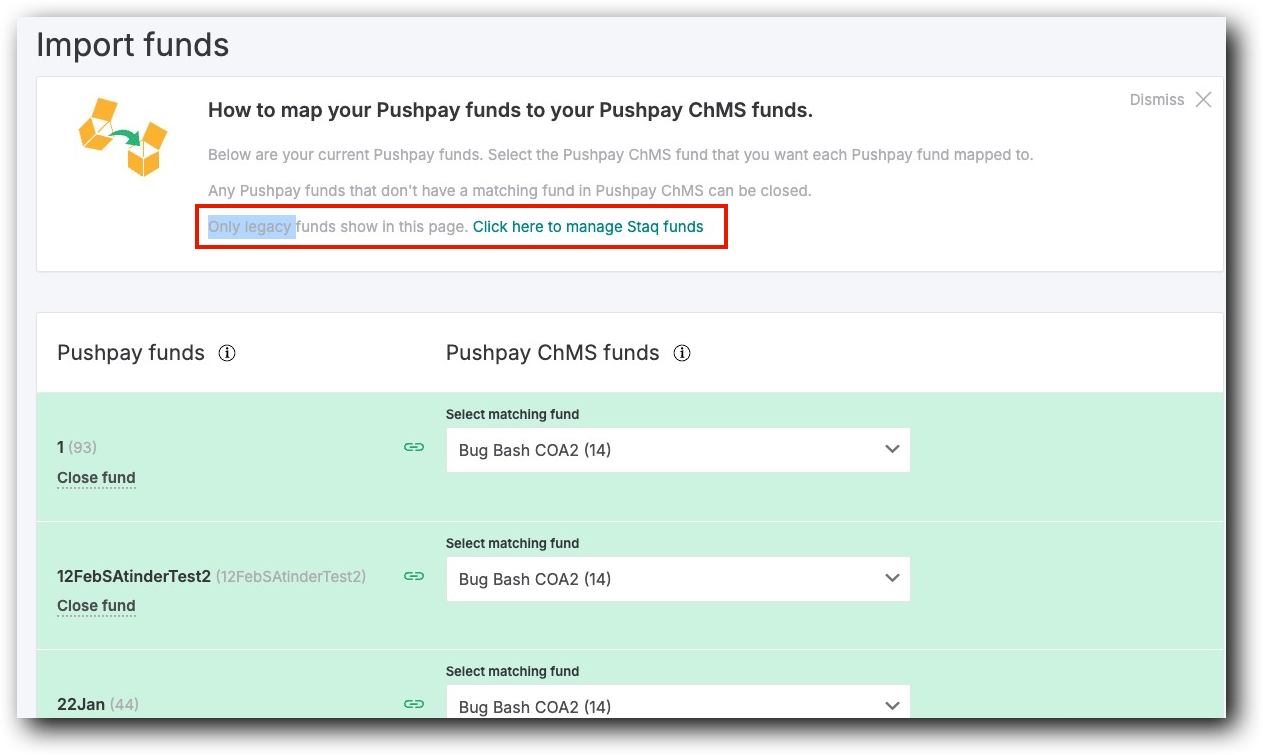Click the X icon to dismiss the banner
Screen dimensions: 1263x755
tap(1204, 99)
